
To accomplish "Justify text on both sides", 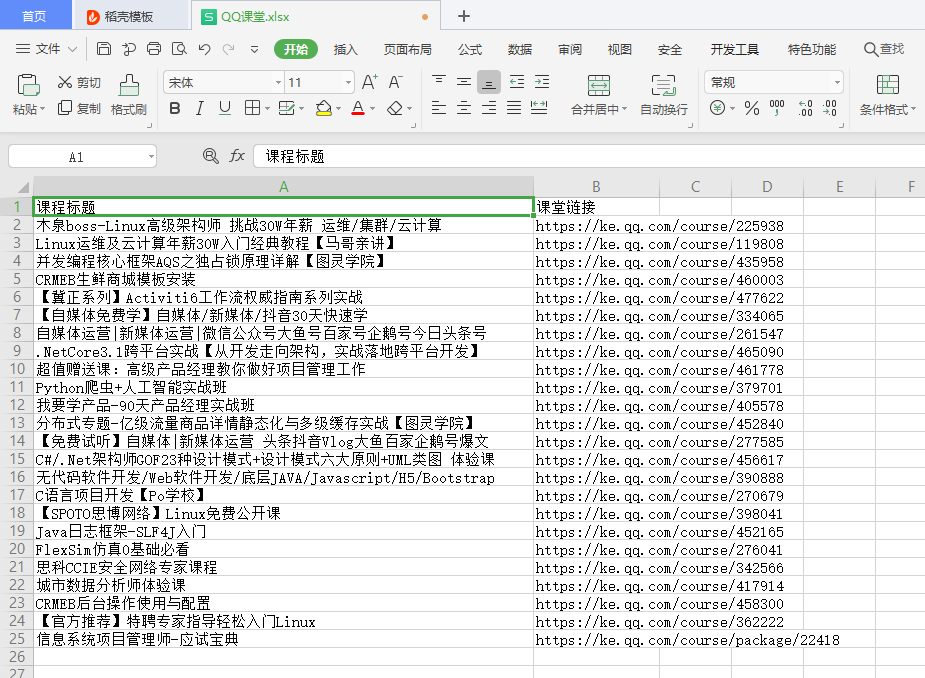I will point(514,107).
